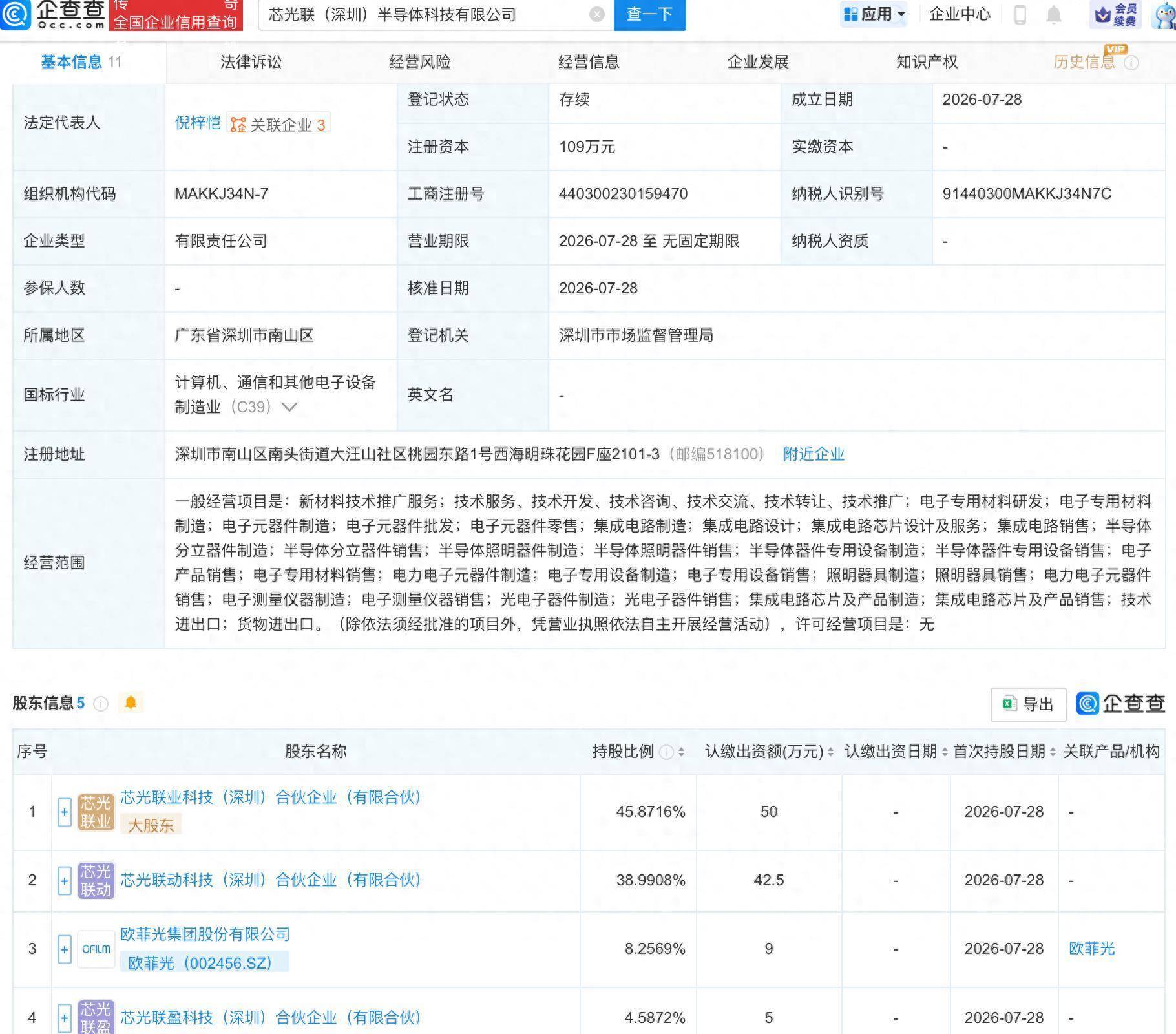Click the 全国企业信用查询 red banner
Screen dimensions: 1176x1034
[x=176, y=16]
